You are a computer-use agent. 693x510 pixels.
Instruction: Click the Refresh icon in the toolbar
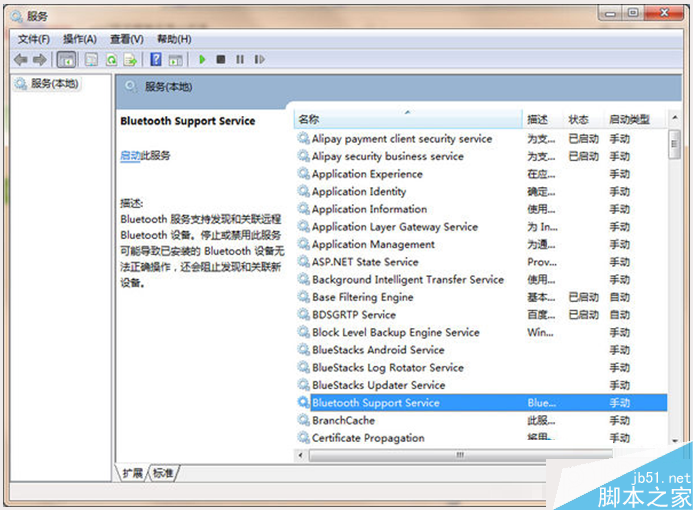click(x=112, y=60)
